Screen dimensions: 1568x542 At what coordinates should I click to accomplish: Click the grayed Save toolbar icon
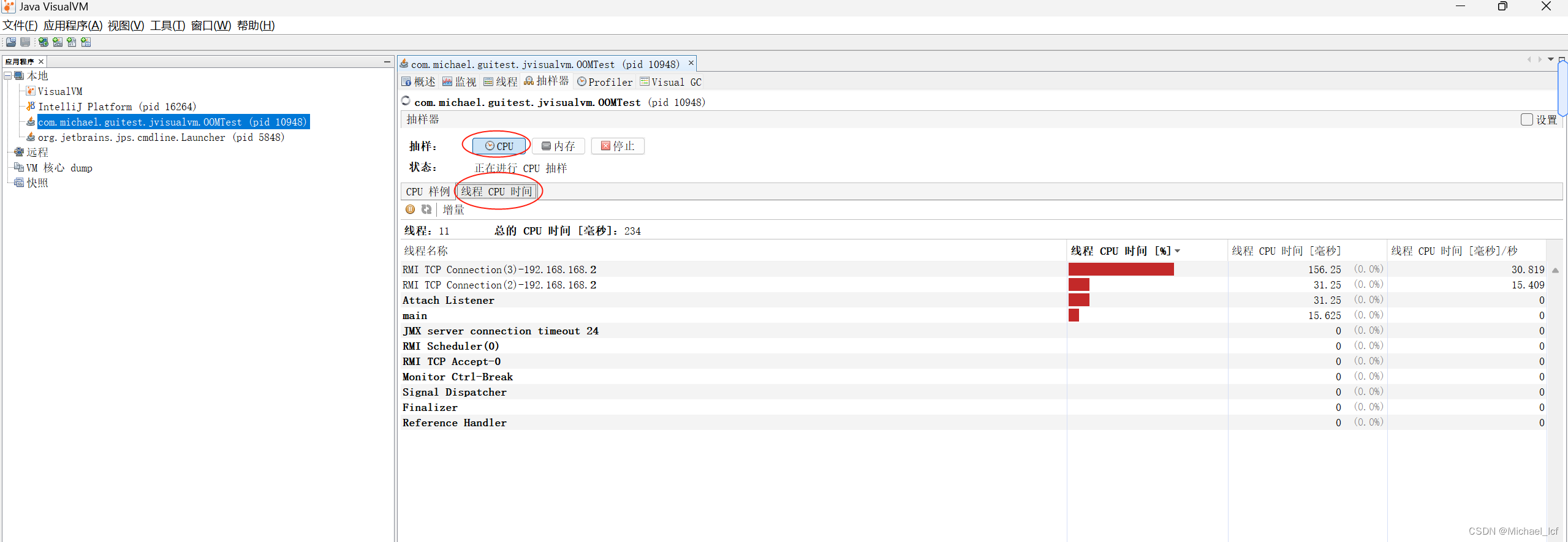pos(25,42)
